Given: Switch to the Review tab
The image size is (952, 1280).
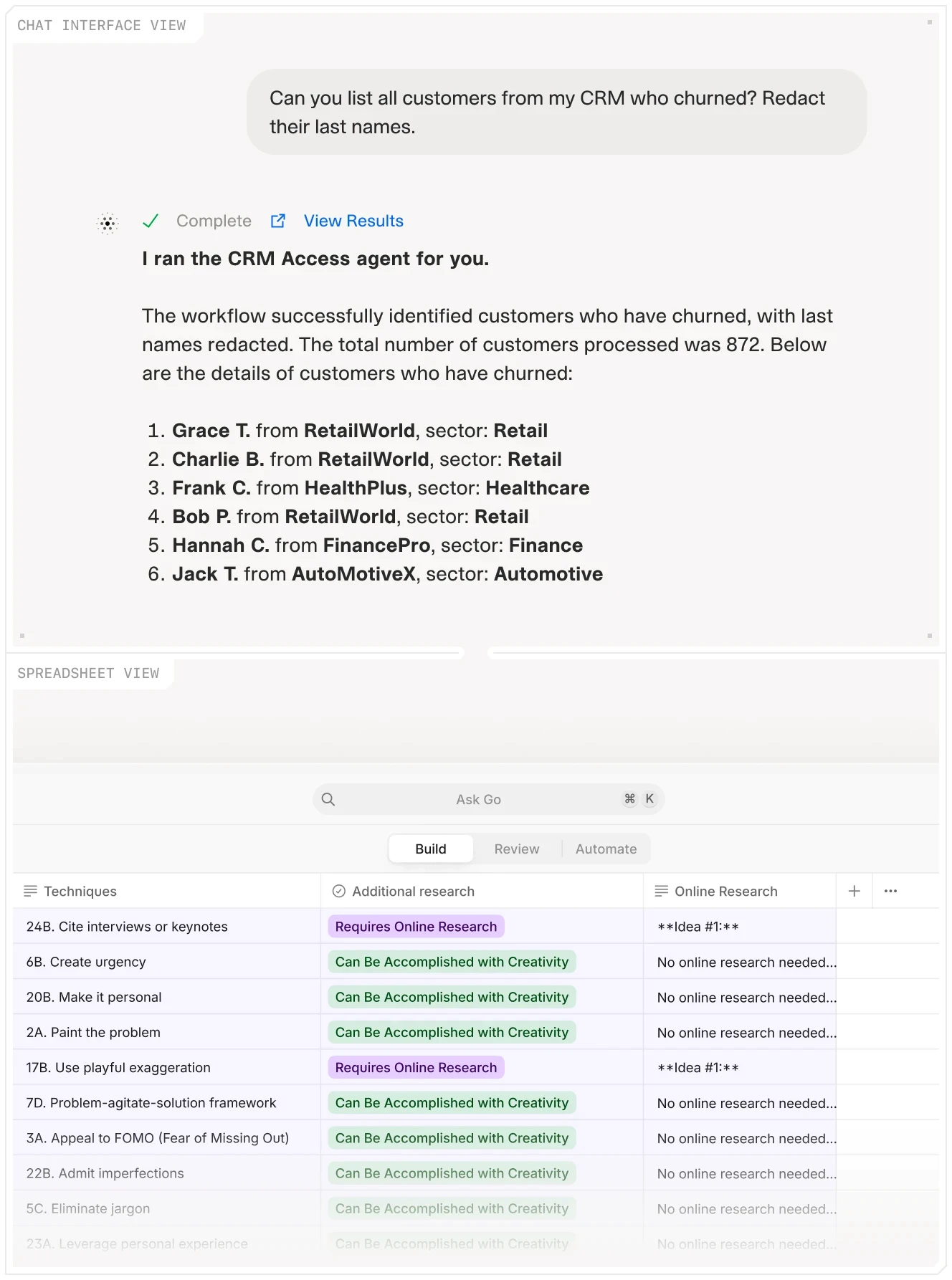Looking at the screenshot, I should point(517,849).
